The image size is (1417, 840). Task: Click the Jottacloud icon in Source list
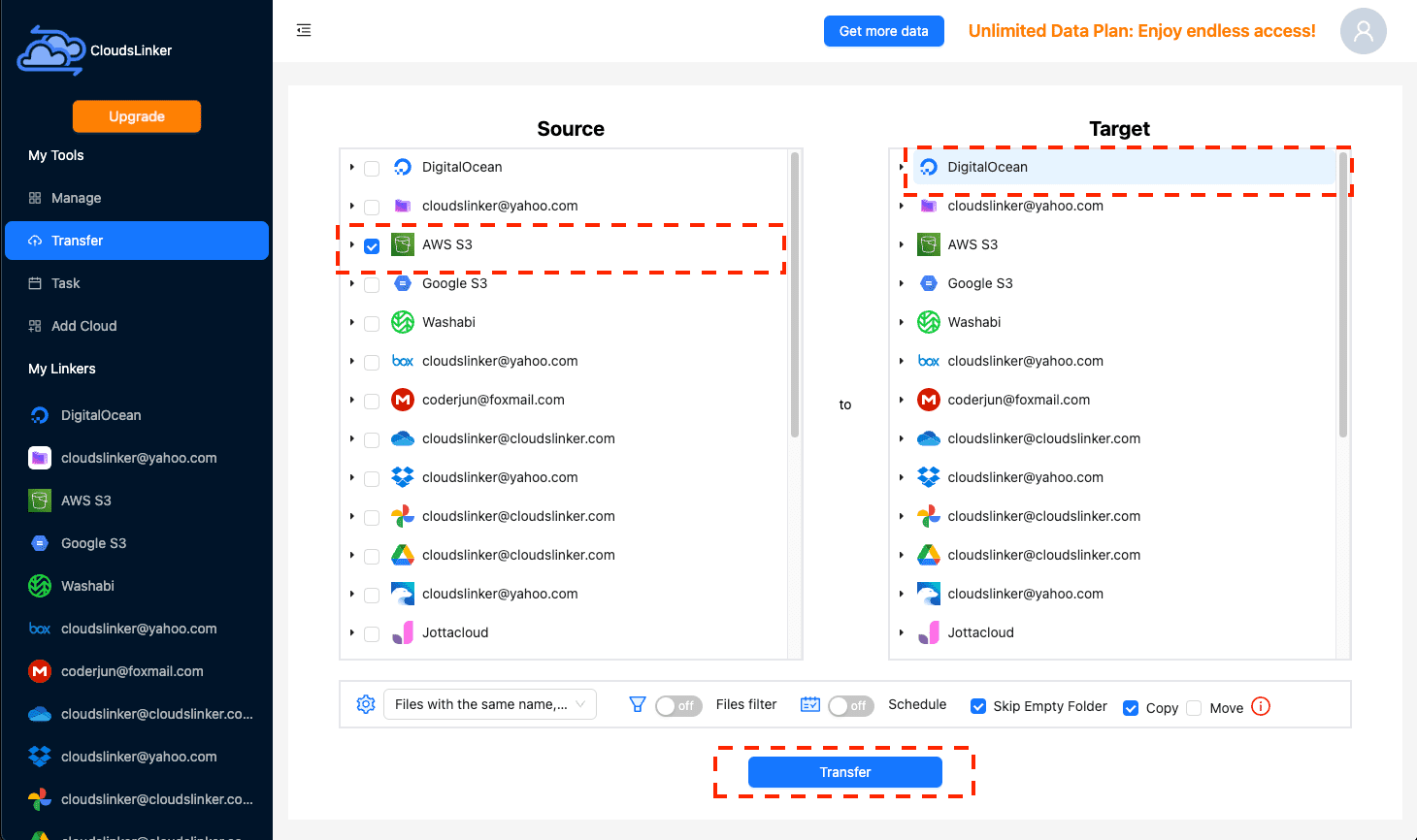[x=403, y=632]
